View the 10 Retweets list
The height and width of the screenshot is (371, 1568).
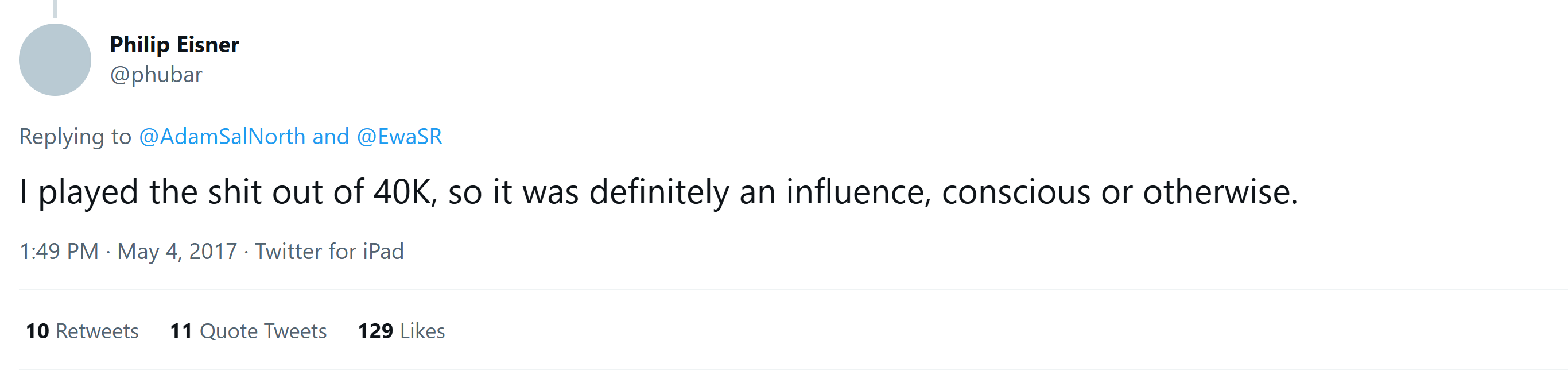tap(82, 331)
